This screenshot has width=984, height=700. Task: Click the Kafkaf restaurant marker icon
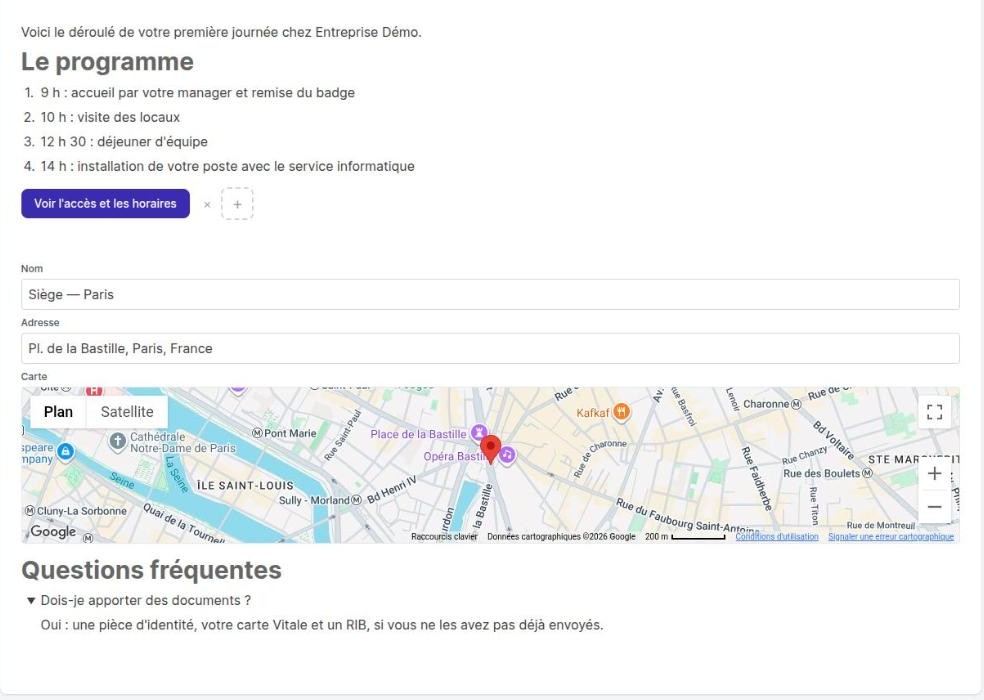click(621, 412)
